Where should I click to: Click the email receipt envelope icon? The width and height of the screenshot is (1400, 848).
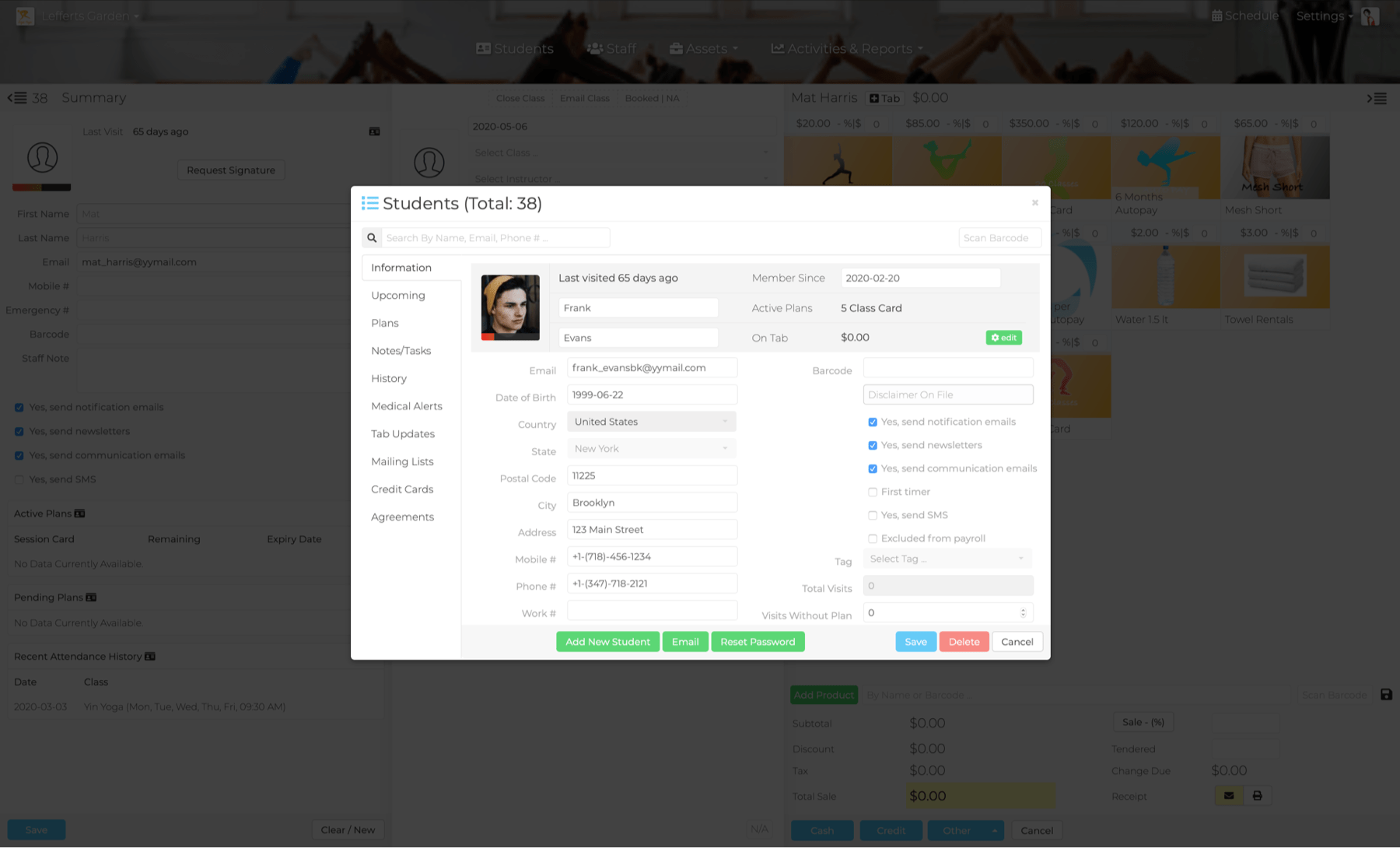(1229, 796)
